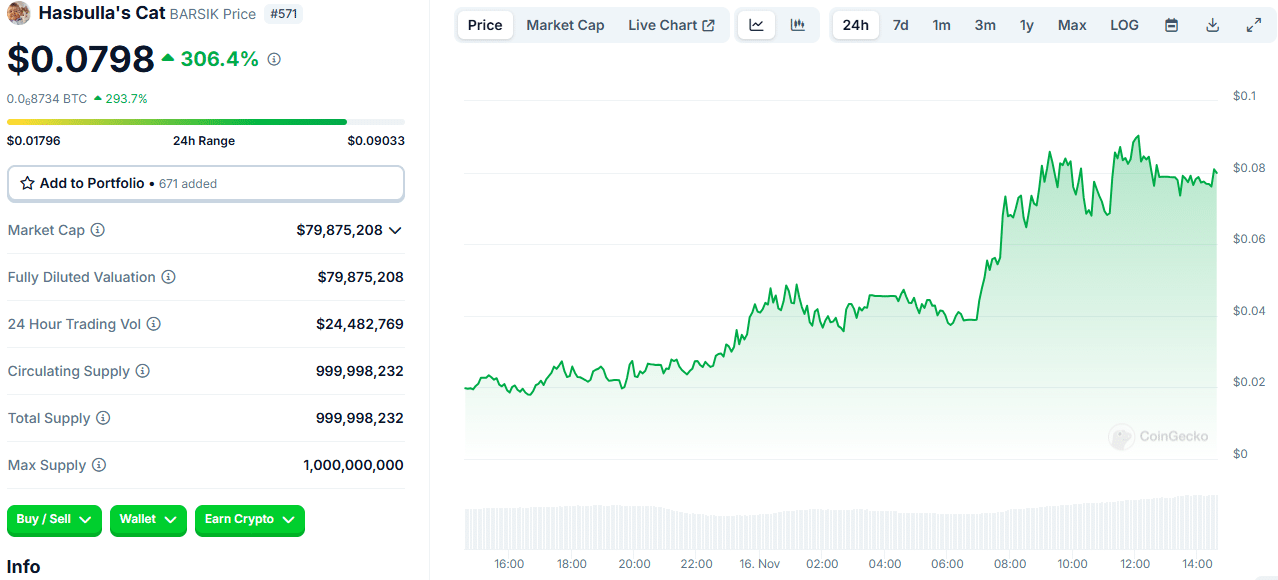Click the 0.0₆8734 BTC price text
This screenshot has height=580, width=1278.
pyautogui.click(x=47, y=99)
